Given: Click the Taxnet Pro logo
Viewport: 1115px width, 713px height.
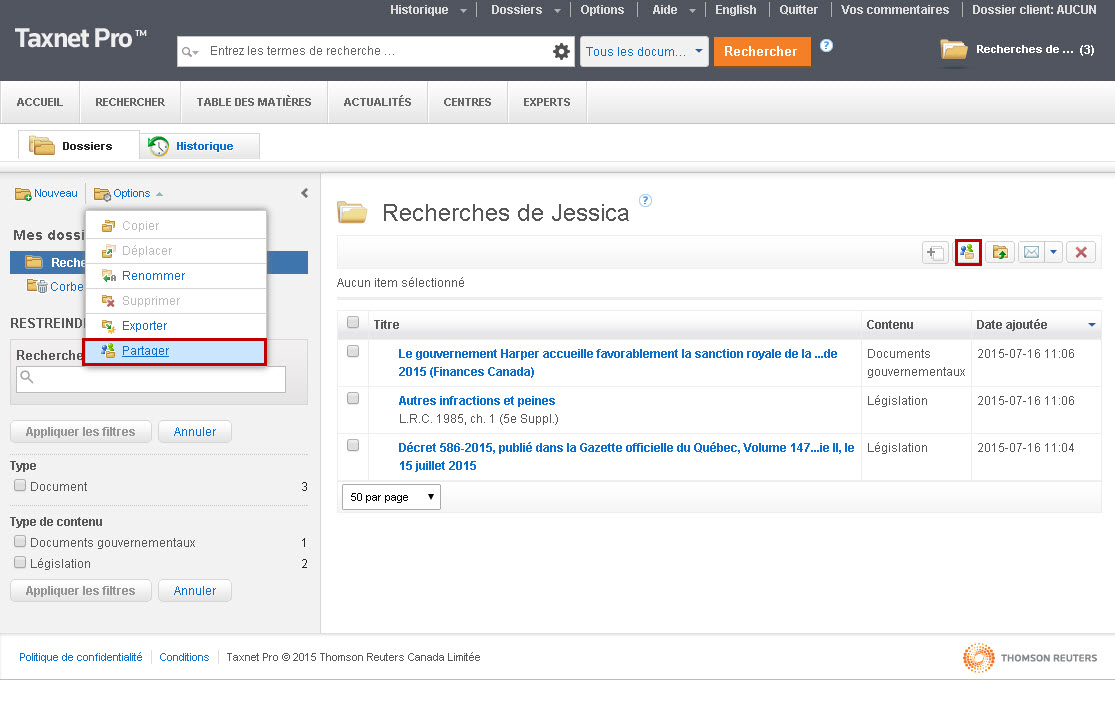Looking at the screenshot, I should click(80, 38).
